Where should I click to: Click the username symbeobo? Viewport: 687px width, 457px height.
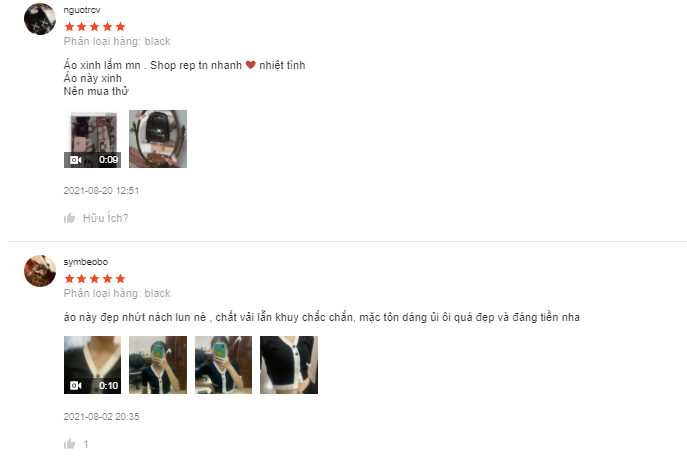tap(85, 262)
